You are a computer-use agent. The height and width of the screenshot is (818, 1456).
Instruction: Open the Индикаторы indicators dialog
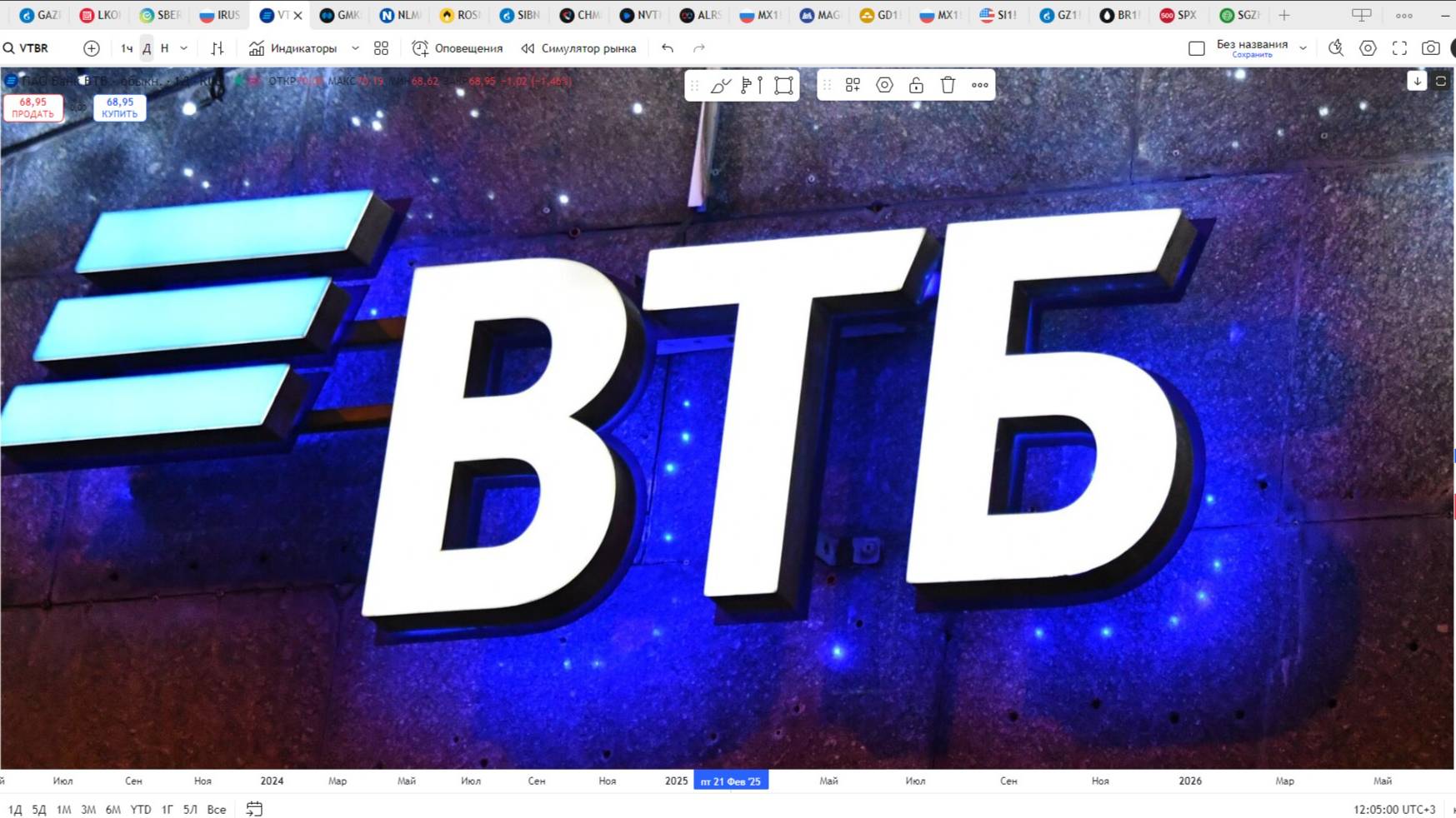coord(293,48)
